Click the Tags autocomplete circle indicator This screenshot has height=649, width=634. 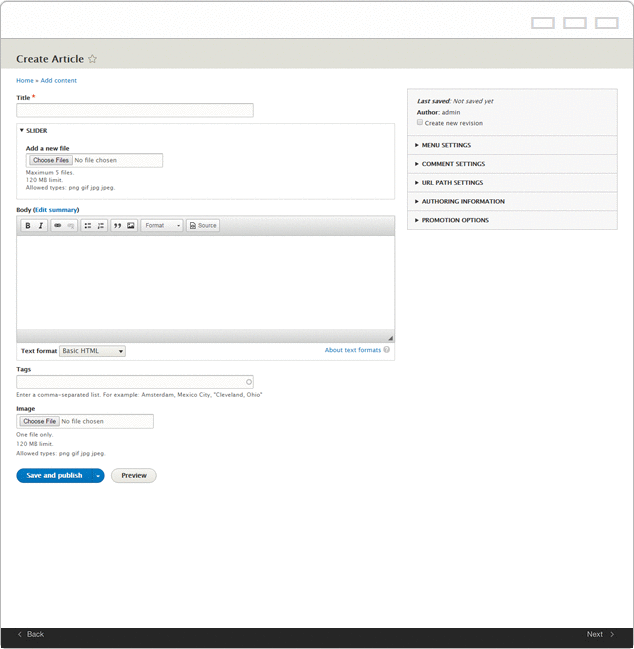coord(249,382)
